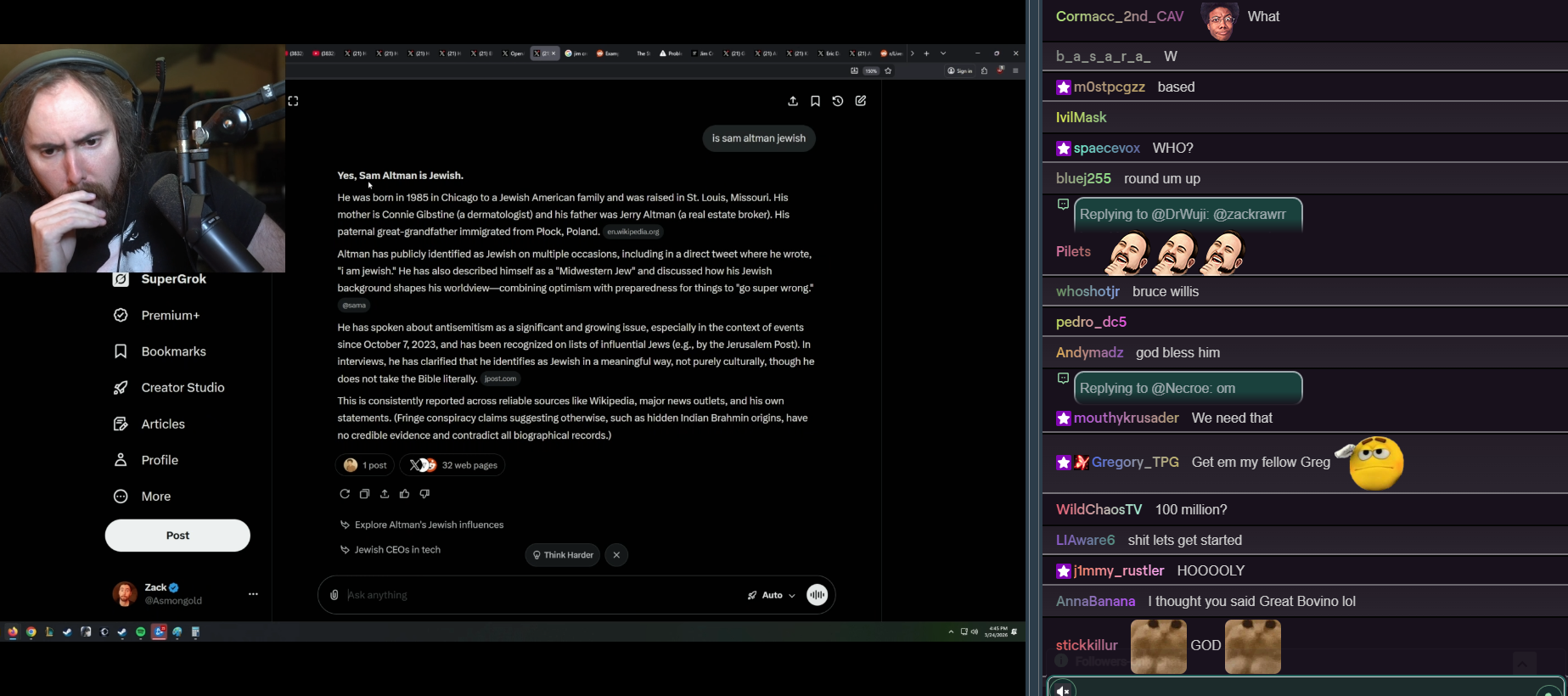The image size is (1568, 696).
Task: Open SuperGrok in the sidebar
Action: click(x=160, y=279)
